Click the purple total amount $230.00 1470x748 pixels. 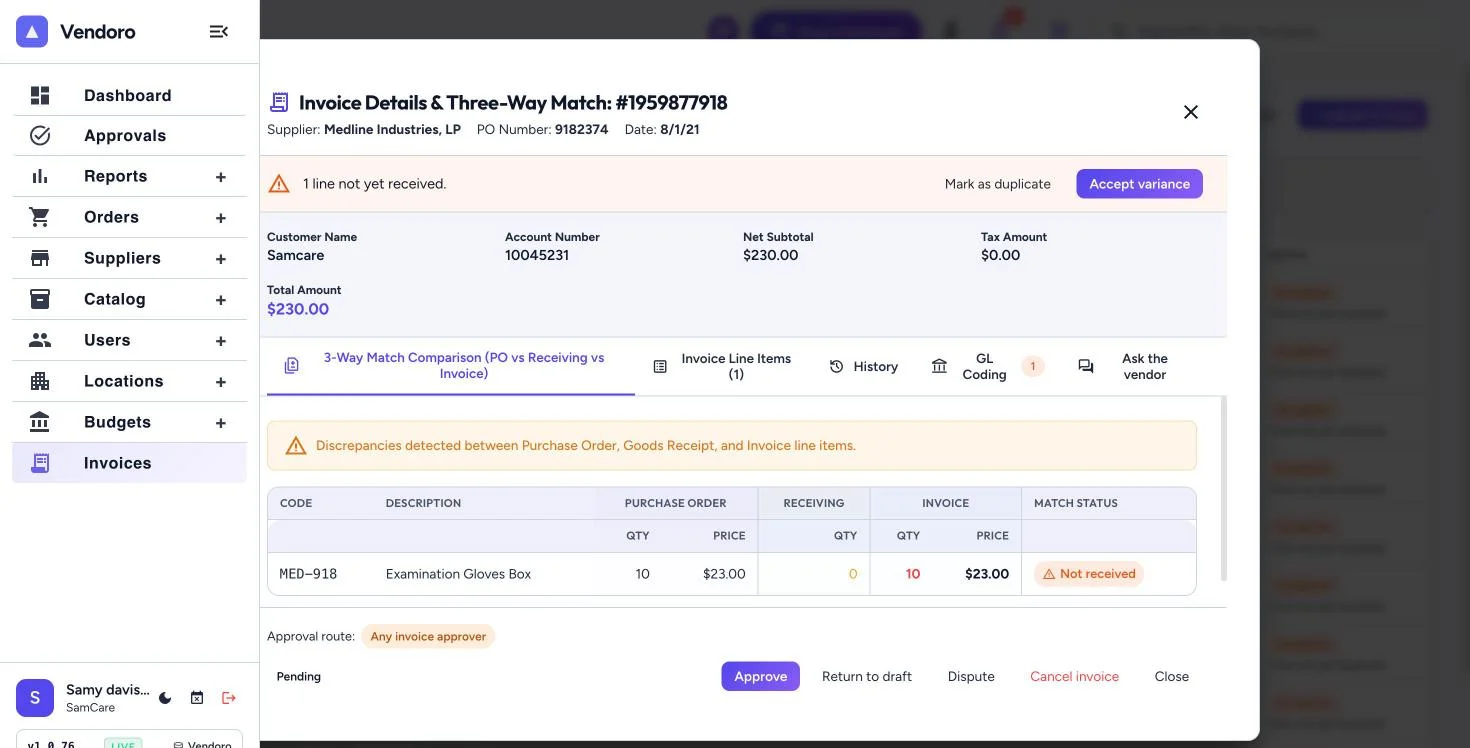[298, 309]
